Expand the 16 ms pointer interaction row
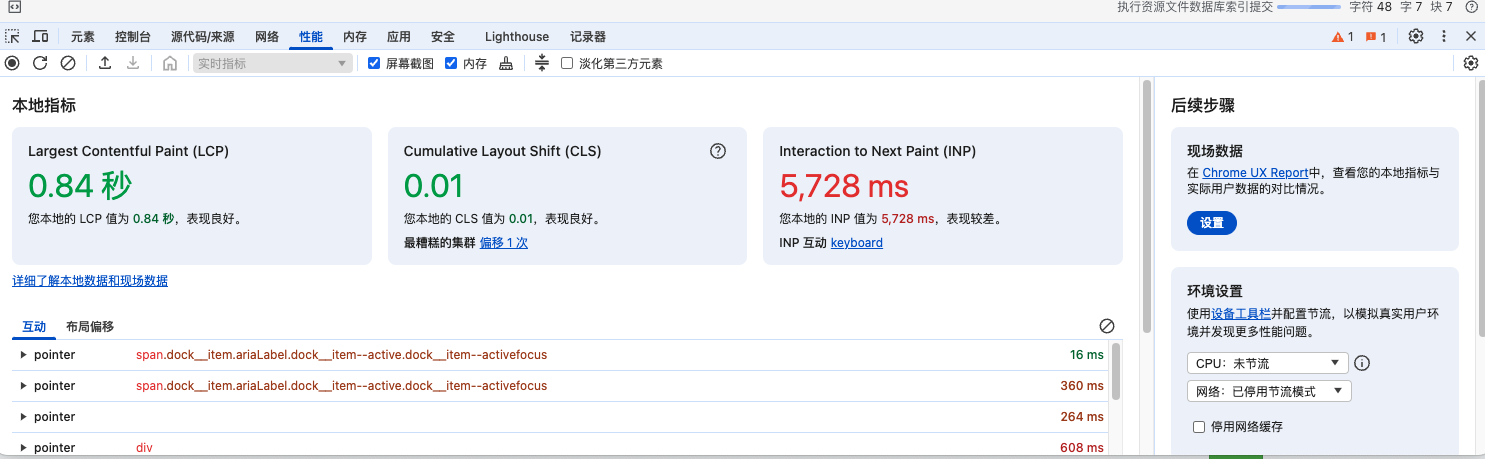 24,355
